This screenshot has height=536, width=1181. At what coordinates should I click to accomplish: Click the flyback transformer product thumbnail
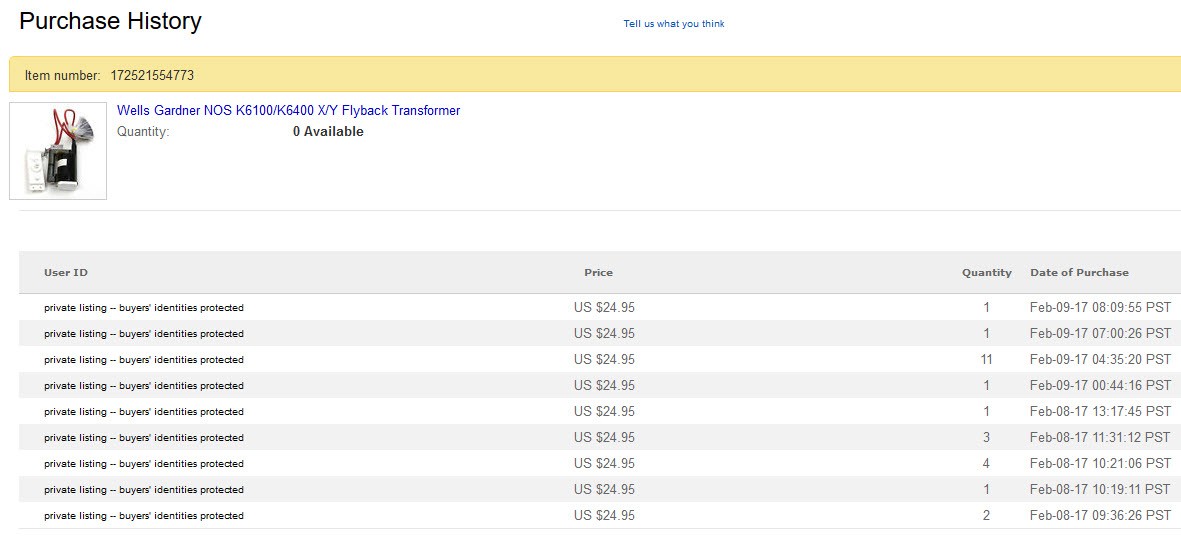coord(58,151)
